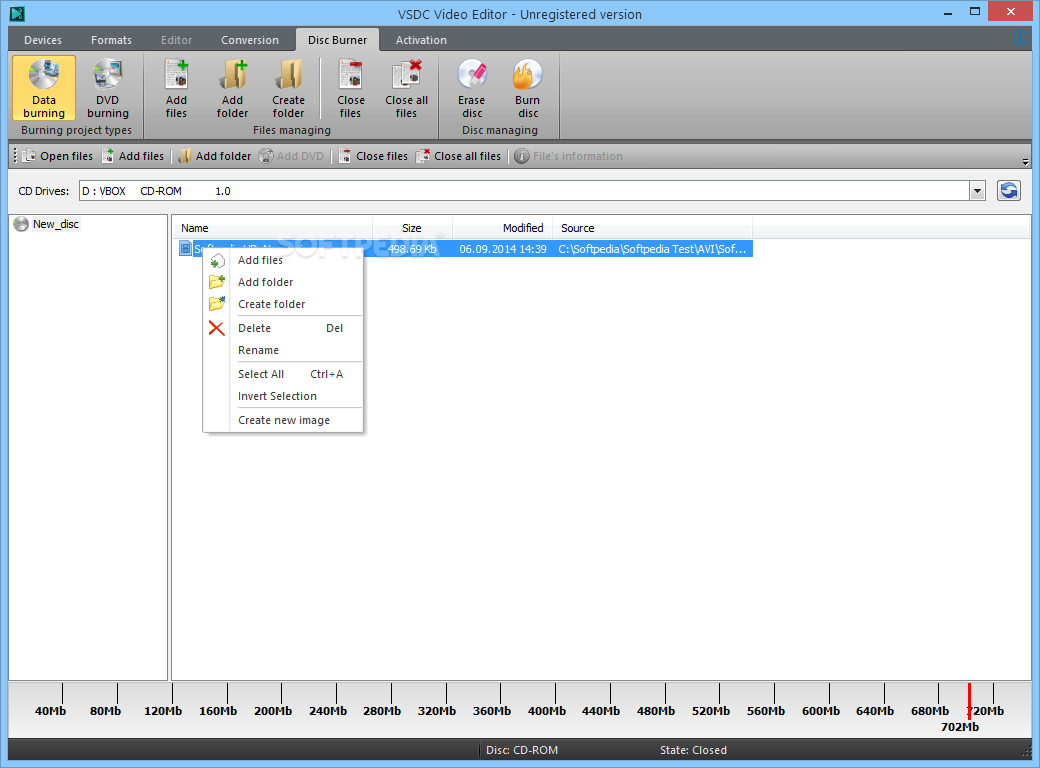Click the Burn disc flame icon
Viewport: 1040px width, 768px height.
tap(528, 88)
